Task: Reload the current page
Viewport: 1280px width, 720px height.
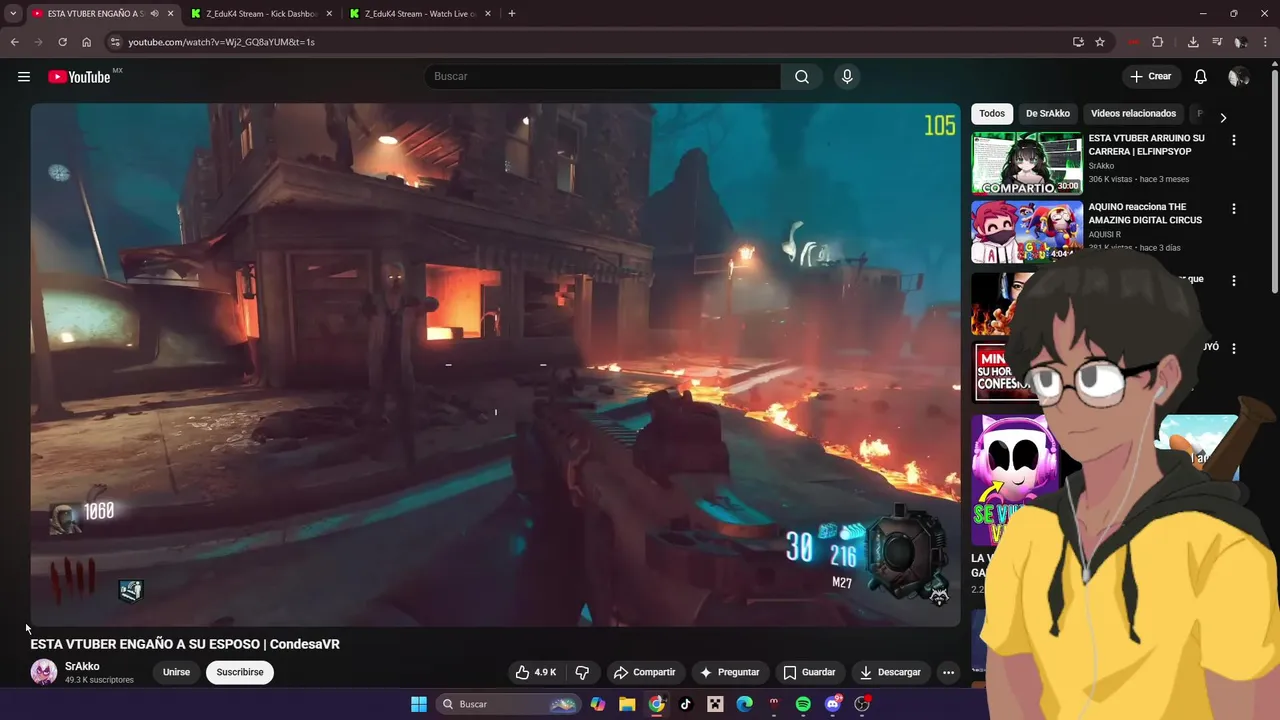Action: coord(62,42)
